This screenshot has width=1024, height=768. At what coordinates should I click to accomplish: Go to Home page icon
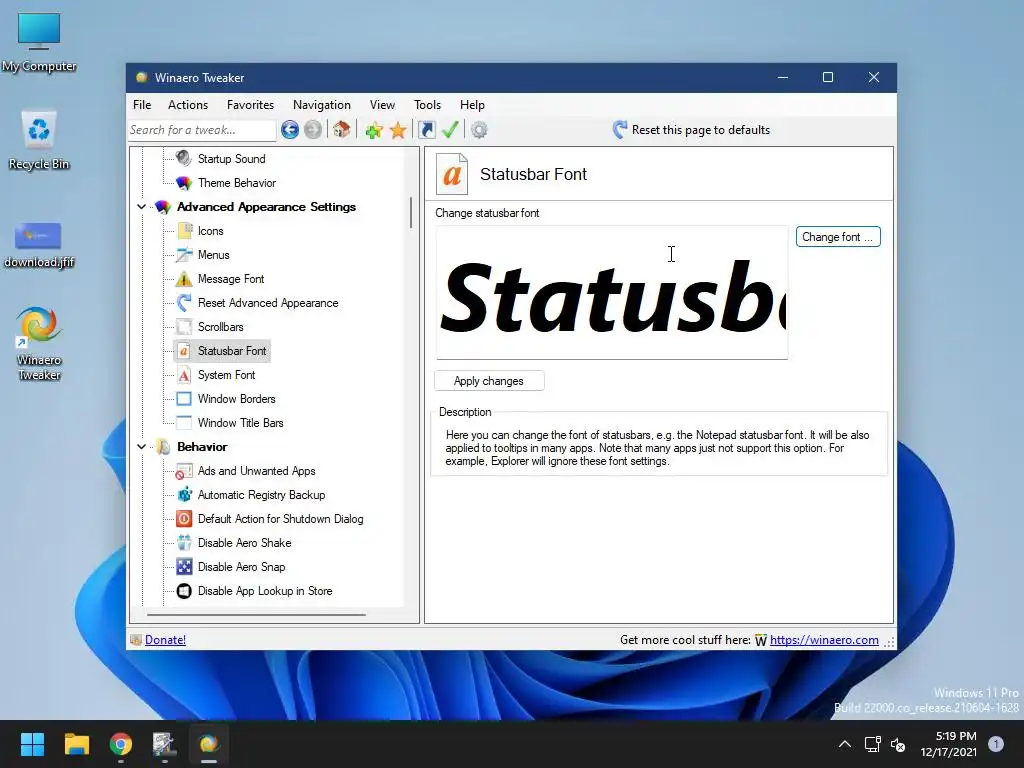(x=342, y=129)
